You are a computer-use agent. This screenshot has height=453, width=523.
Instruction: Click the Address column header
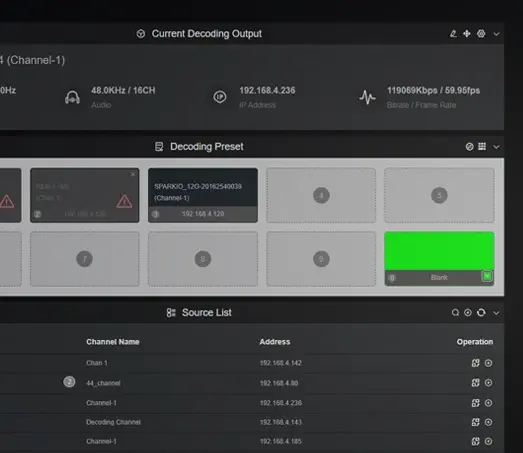point(275,342)
